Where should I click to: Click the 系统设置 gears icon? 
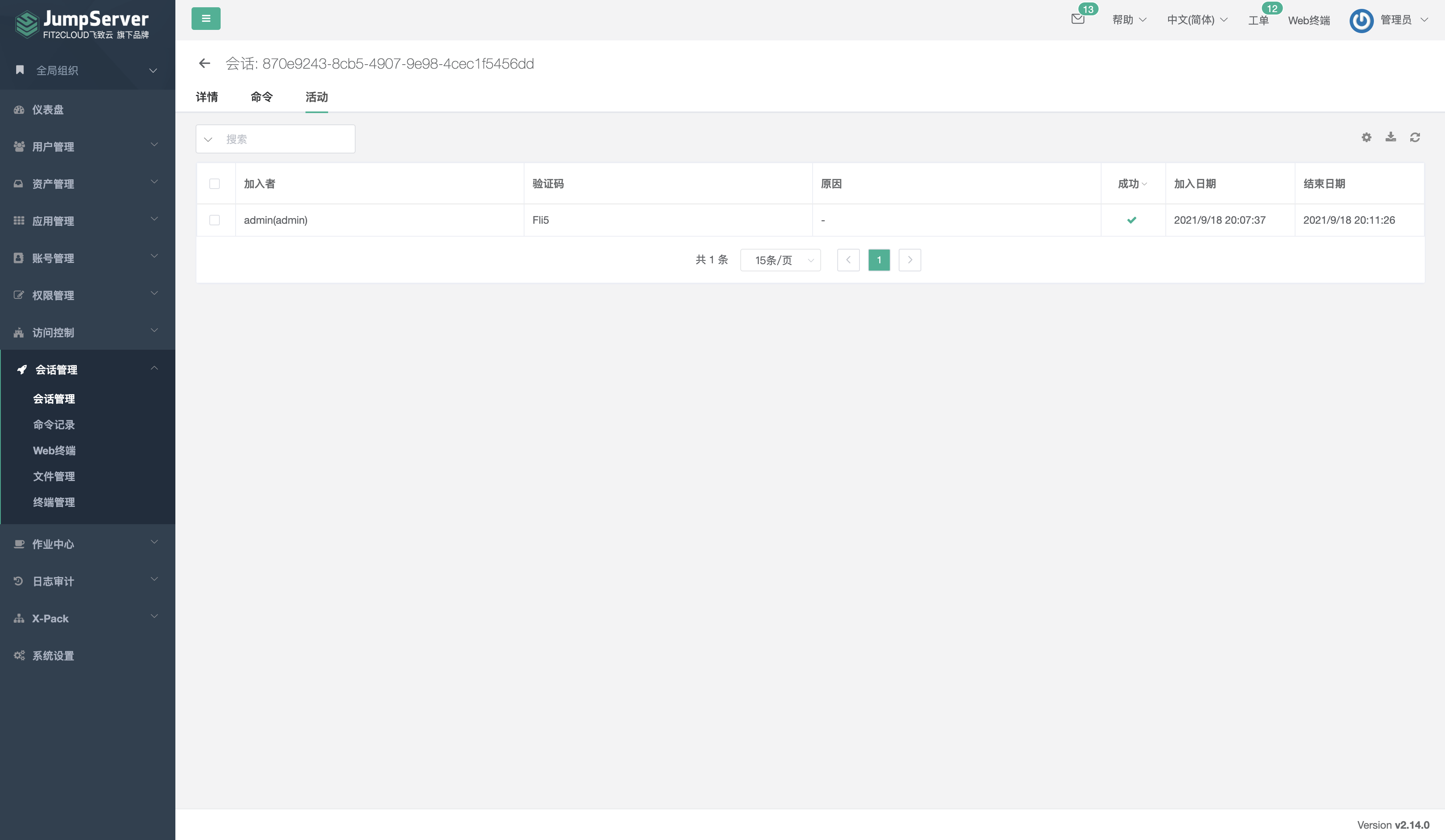point(19,655)
